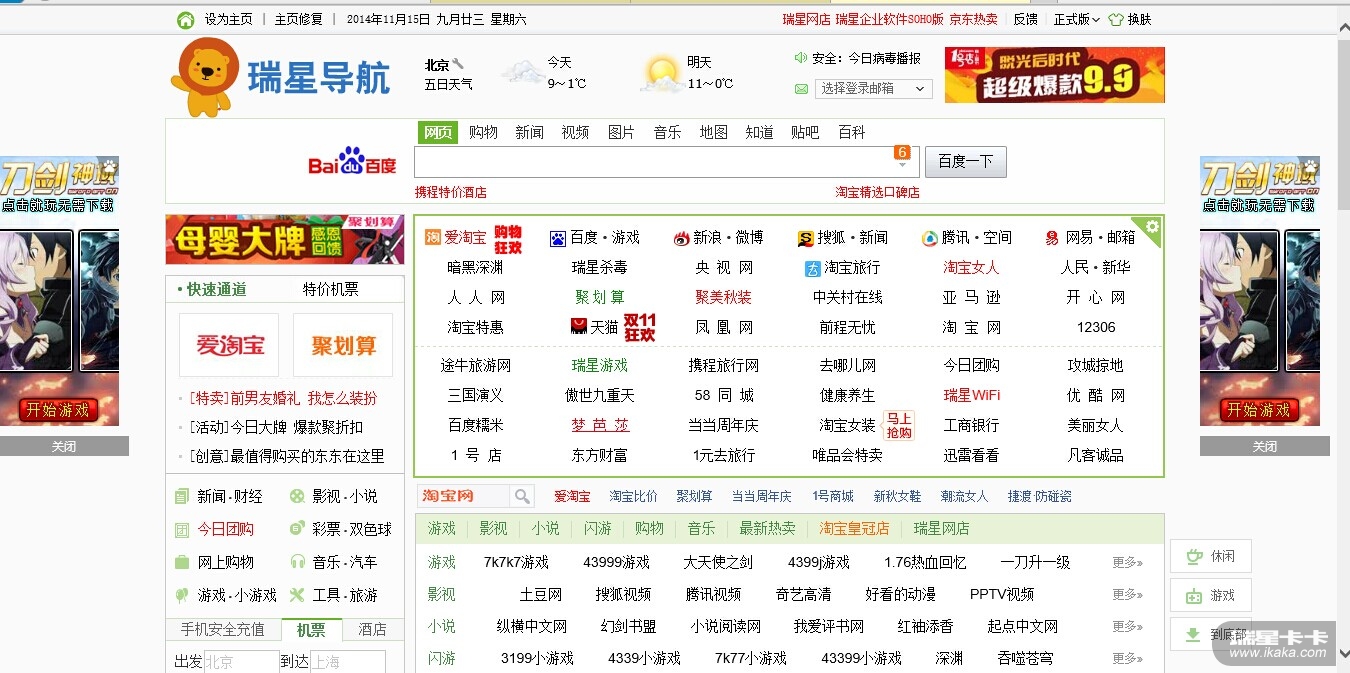Click the 新闻·财经 icon
1350x673 pixels.
point(182,496)
